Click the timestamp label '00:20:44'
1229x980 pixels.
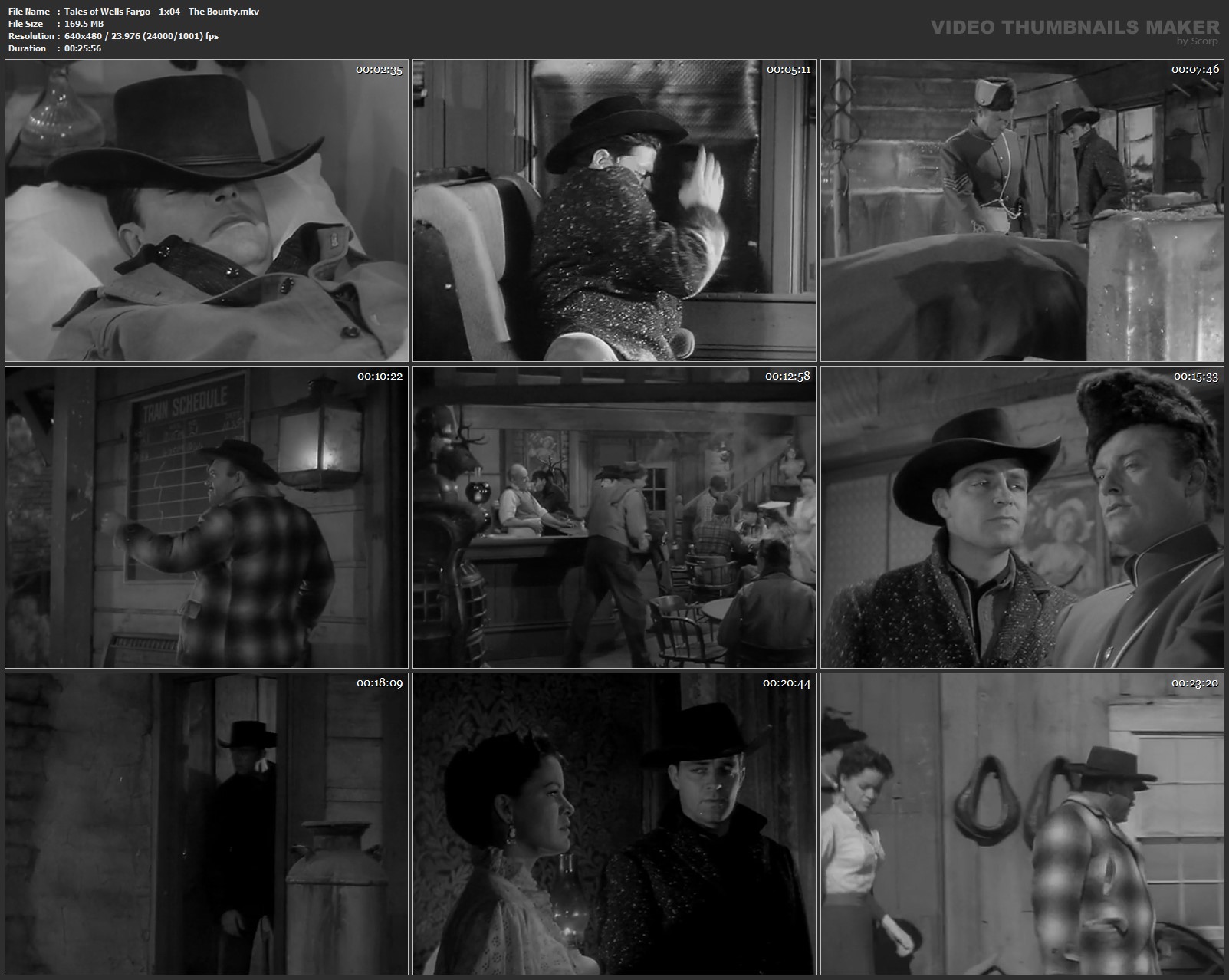click(x=787, y=683)
